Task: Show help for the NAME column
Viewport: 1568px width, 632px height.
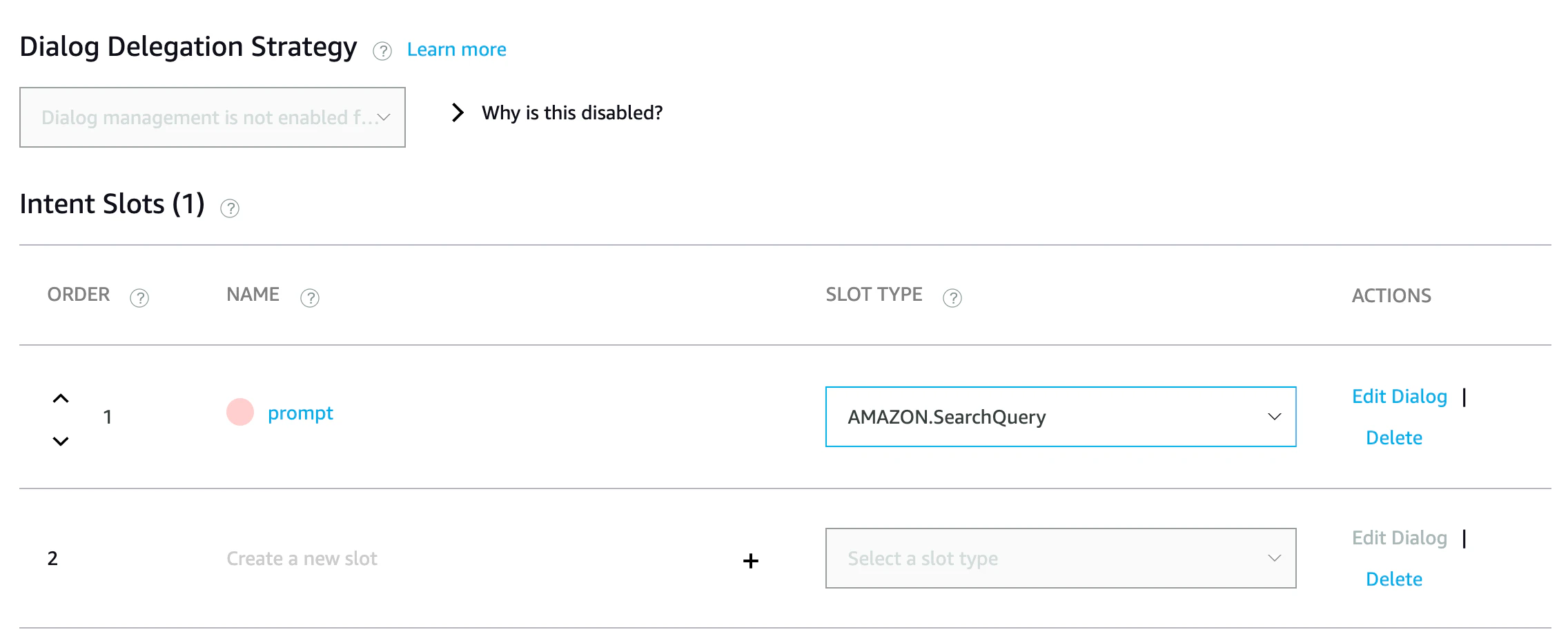Action: point(310,297)
